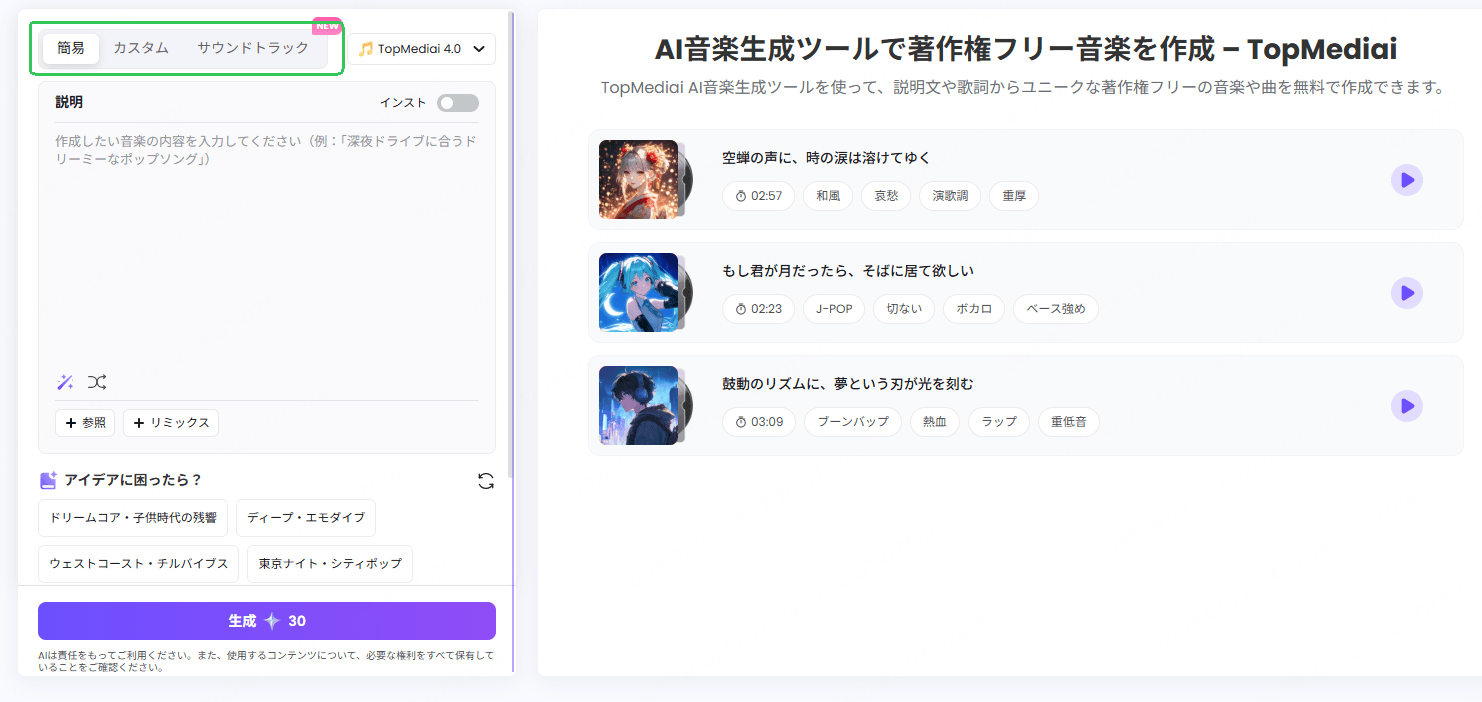Click the ブーンバップ tag
This screenshot has height=702, width=1482.
(853, 422)
